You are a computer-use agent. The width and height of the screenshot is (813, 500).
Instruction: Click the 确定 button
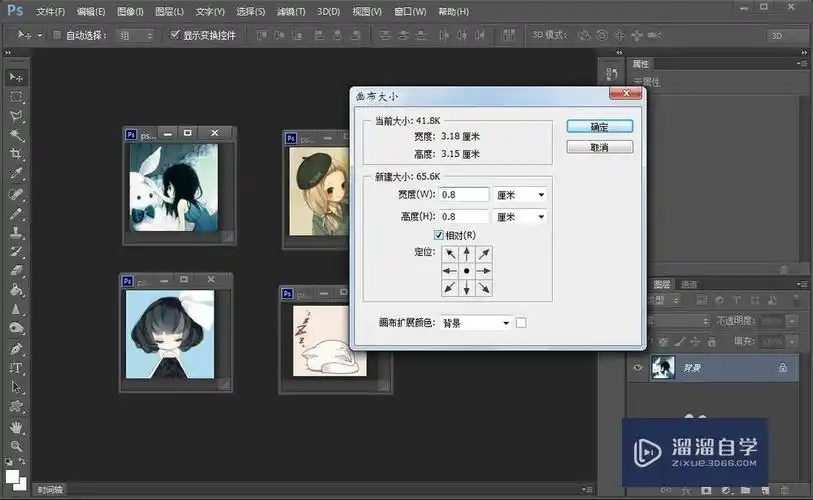click(599, 127)
